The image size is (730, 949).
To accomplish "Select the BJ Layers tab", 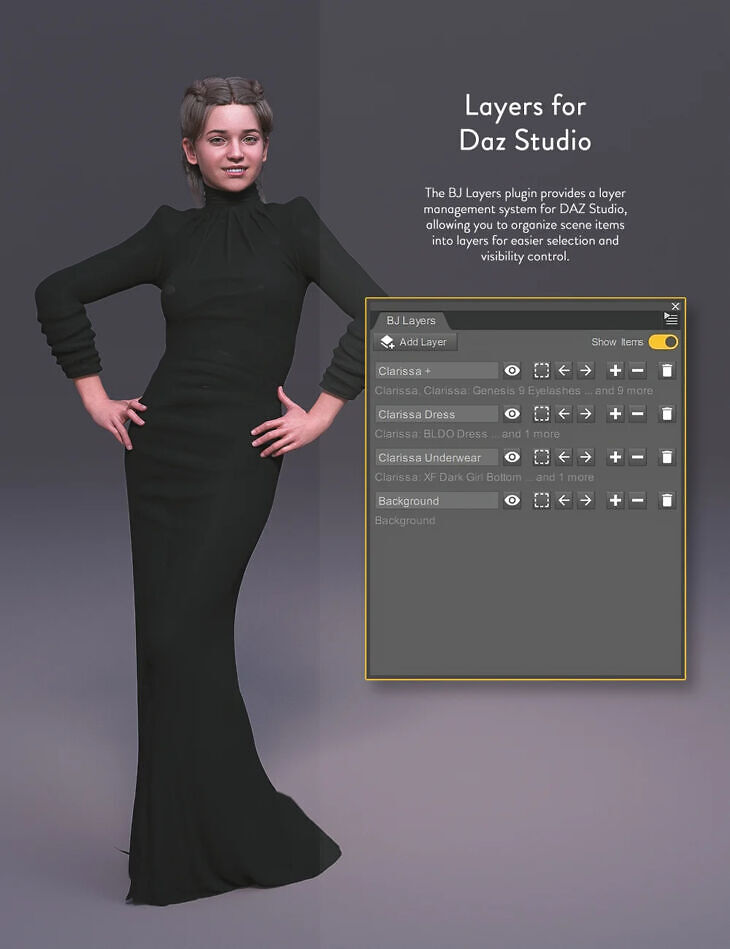I will (x=411, y=321).
